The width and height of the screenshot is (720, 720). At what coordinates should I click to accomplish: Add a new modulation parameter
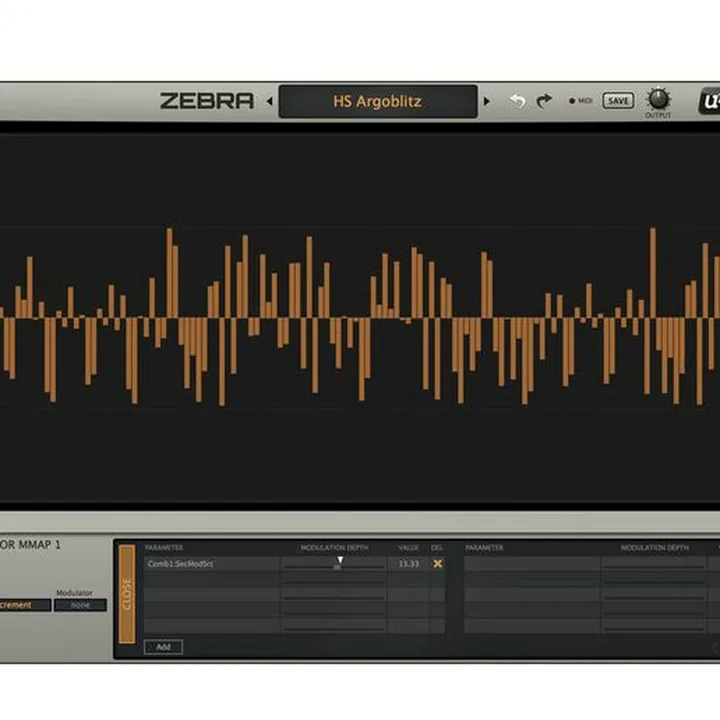pyautogui.click(x=163, y=647)
